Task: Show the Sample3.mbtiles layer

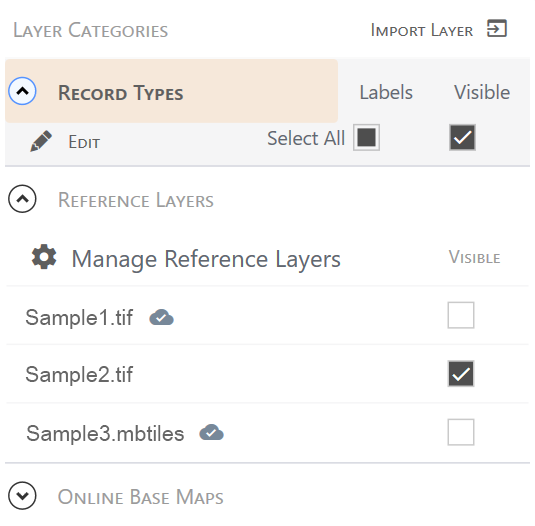Action: [x=461, y=432]
